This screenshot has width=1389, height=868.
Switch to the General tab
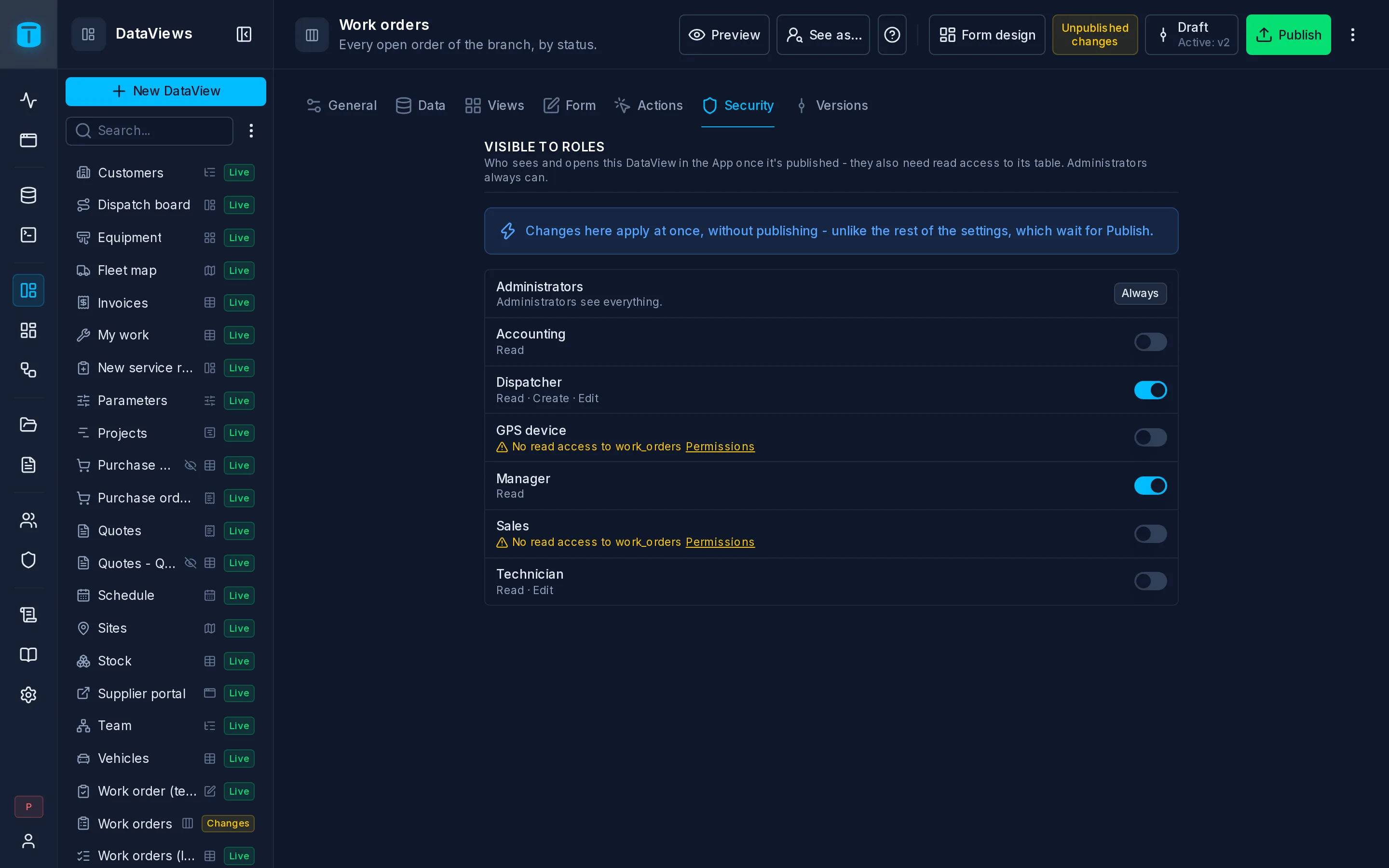click(x=341, y=106)
